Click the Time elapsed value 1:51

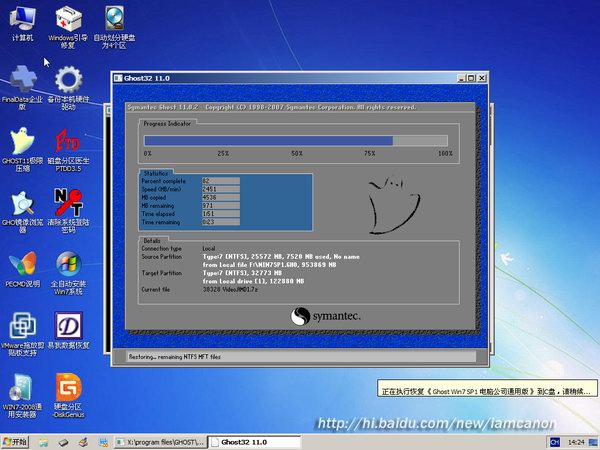[x=221, y=214]
